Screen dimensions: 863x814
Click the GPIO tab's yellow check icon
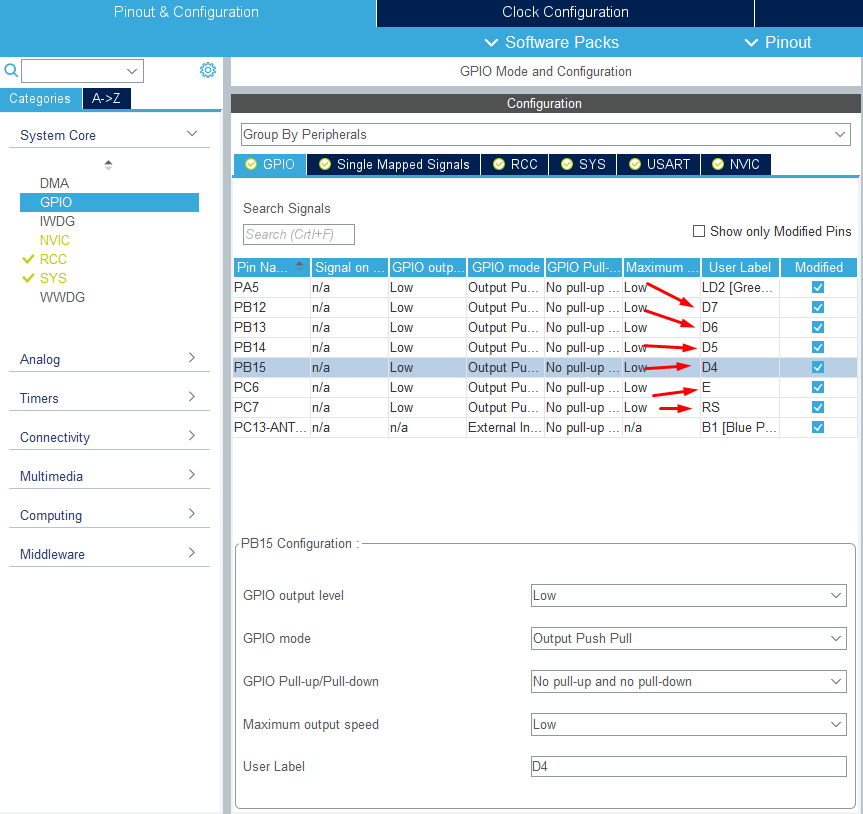(x=251, y=164)
